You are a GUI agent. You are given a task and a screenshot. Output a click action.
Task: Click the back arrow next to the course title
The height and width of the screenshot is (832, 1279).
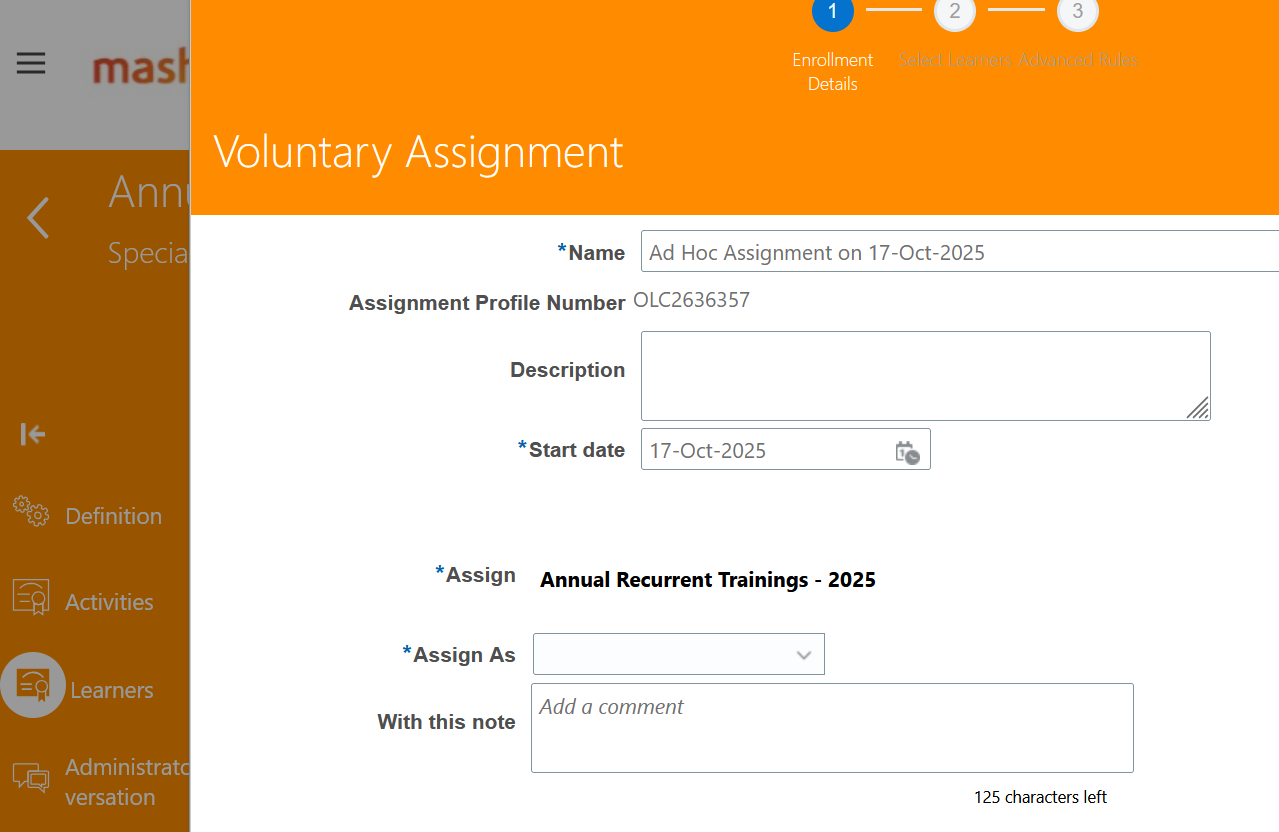(38, 218)
